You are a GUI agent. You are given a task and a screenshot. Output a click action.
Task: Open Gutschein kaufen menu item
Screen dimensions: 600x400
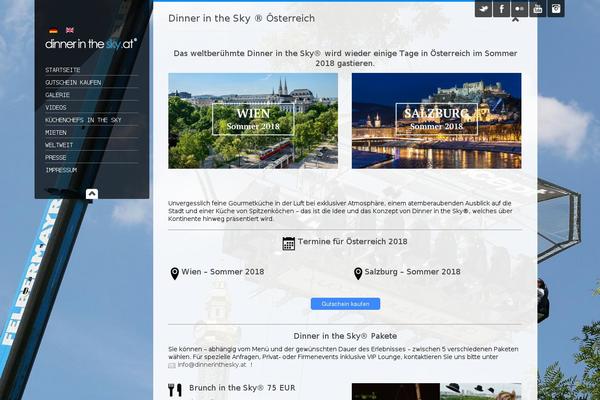(x=73, y=83)
